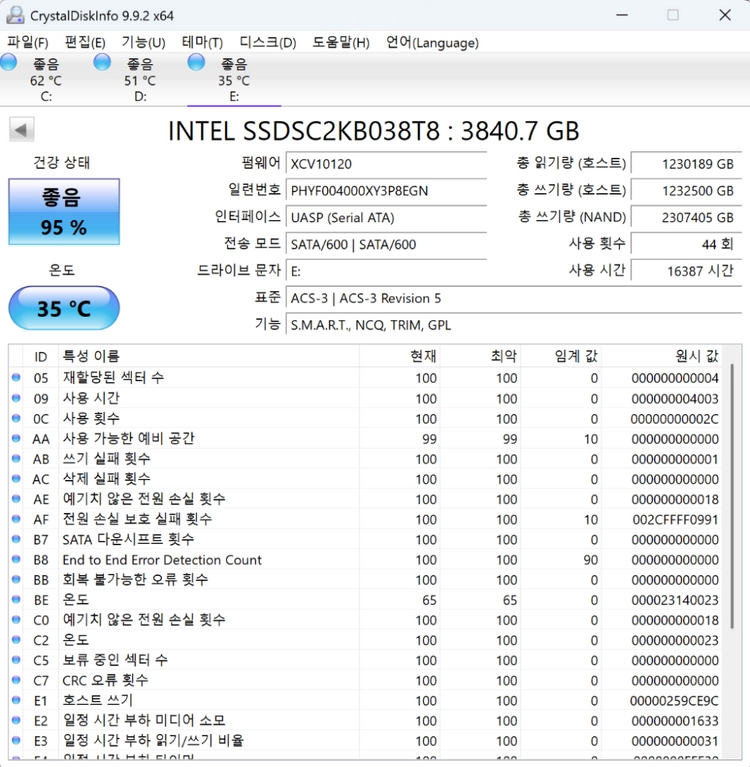Screen dimensions: 750x767
Task: Click raw value 00000259CE9C
Action: point(674,700)
